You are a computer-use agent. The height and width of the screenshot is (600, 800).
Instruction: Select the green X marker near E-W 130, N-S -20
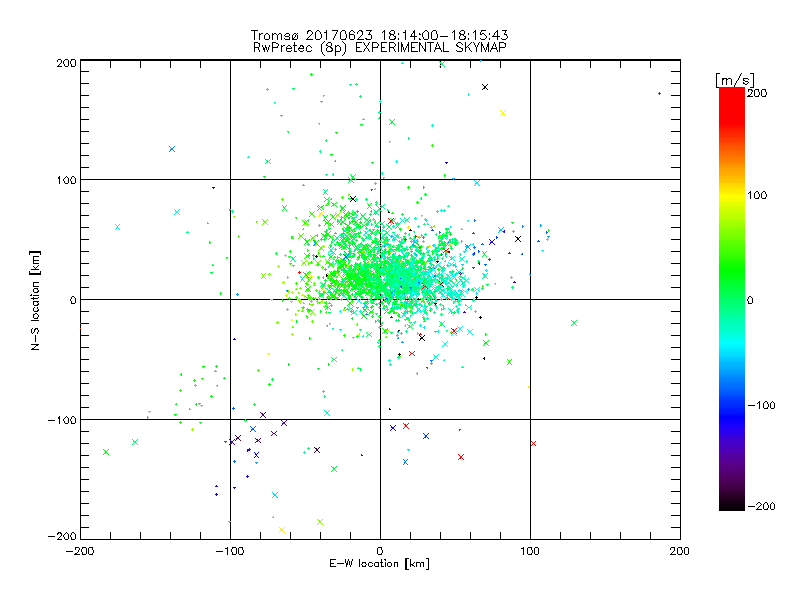(574, 323)
